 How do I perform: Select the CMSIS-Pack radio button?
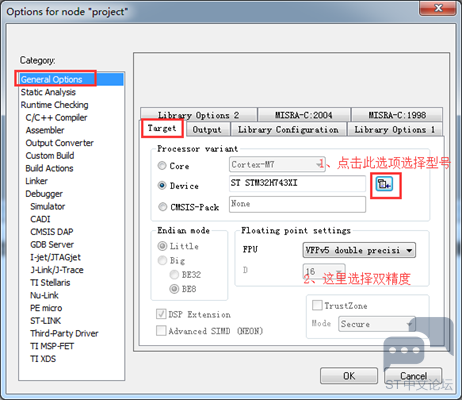coord(162,207)
